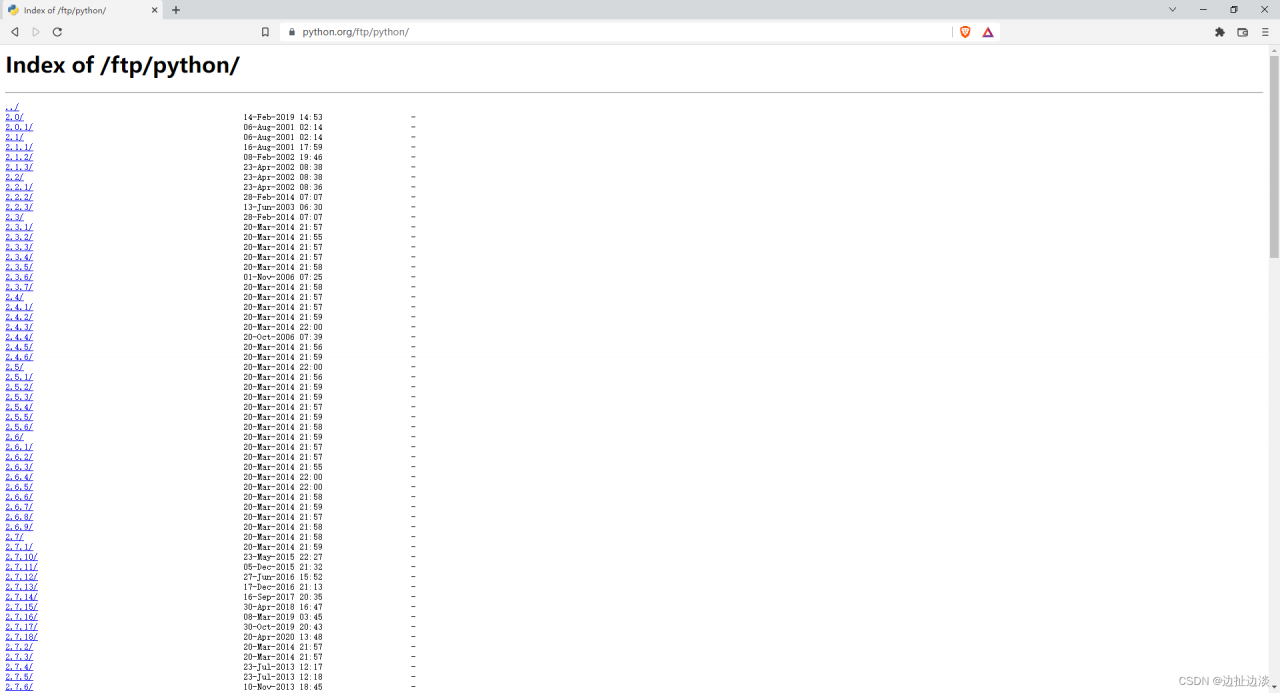Open the 2.3/ directory link

(x=14, y=217)
